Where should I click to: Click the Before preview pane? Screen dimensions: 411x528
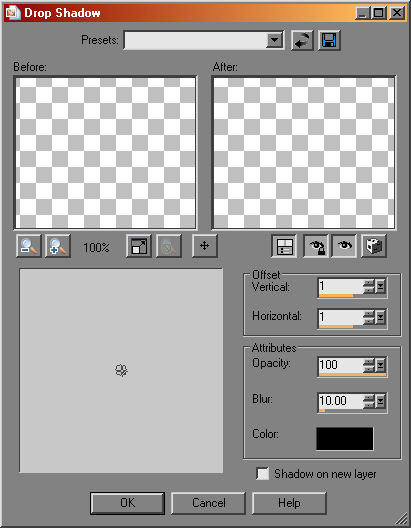(105, 153)
